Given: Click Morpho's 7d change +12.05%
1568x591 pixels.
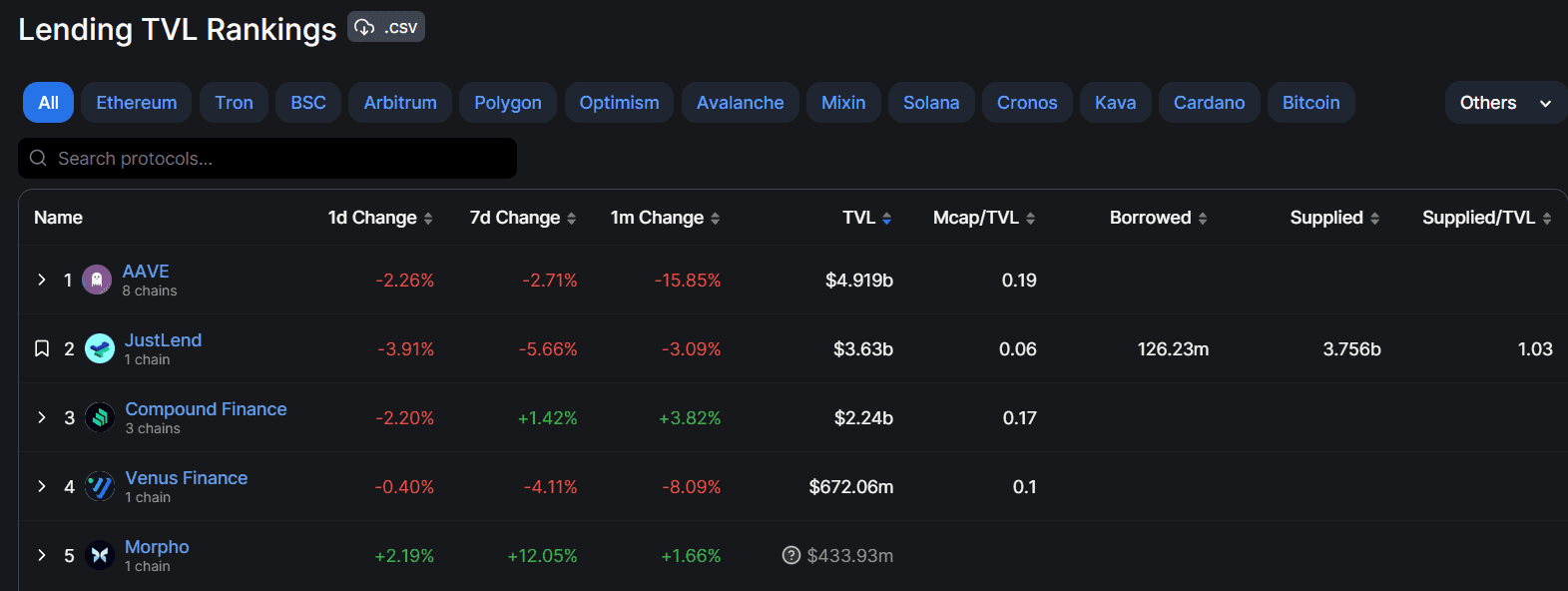Looking at the screenshot, I should coord(542,556).
